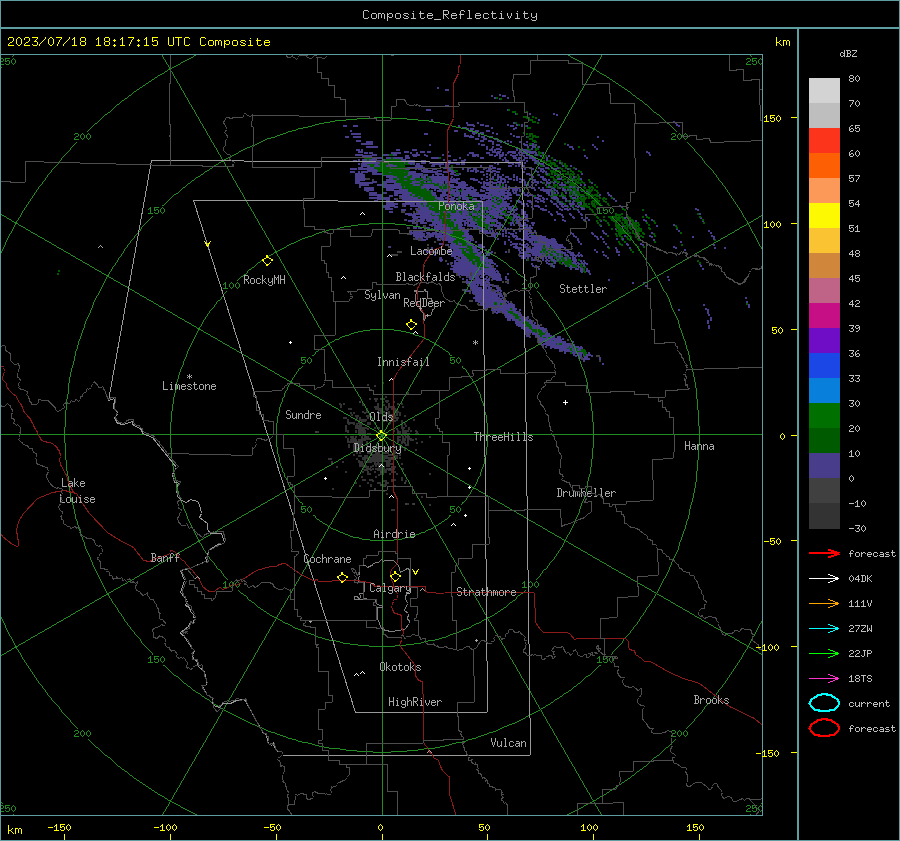The image size is (900, 841).
Task: Click the Ponoka city label
Action: [x=456, y=206]
